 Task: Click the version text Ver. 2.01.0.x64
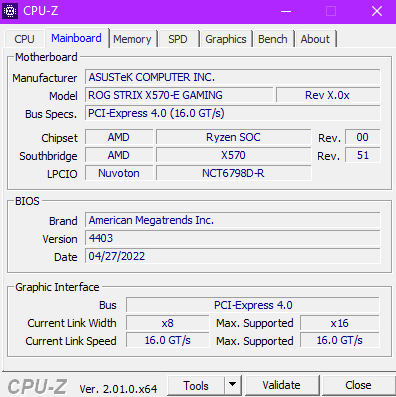click(118, 388)
